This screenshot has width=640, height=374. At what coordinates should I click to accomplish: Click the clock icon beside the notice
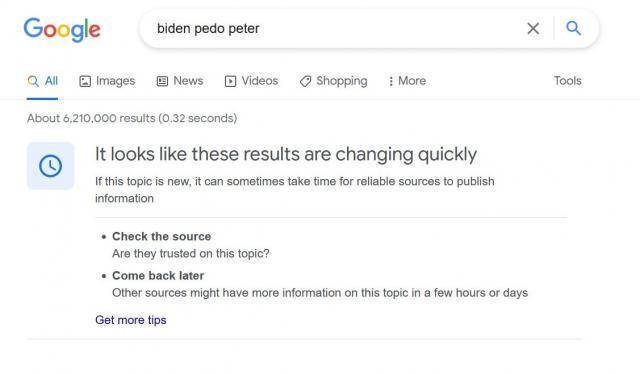coord(51,166)
